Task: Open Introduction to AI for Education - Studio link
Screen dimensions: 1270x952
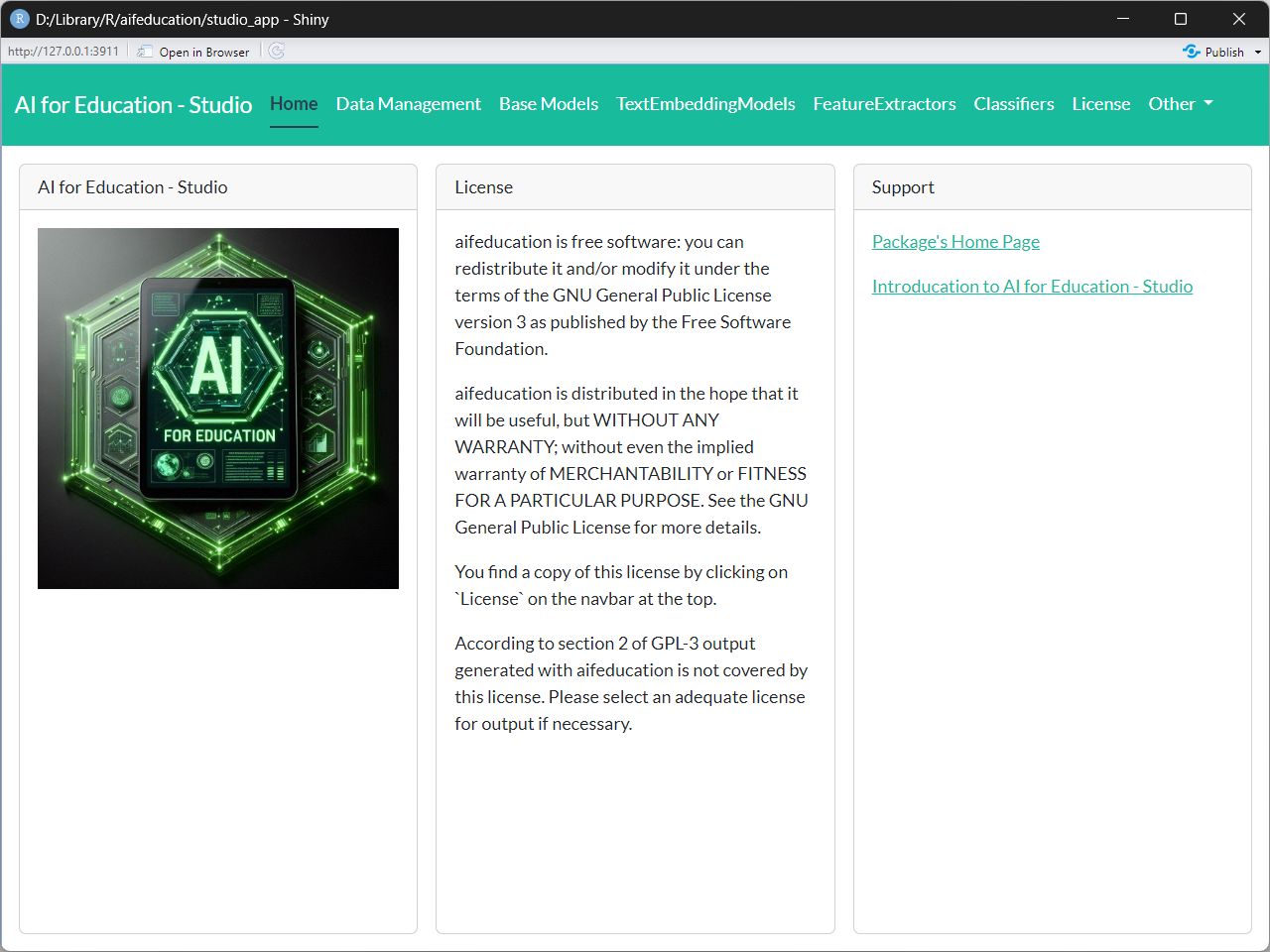Action: (1032, 287)
